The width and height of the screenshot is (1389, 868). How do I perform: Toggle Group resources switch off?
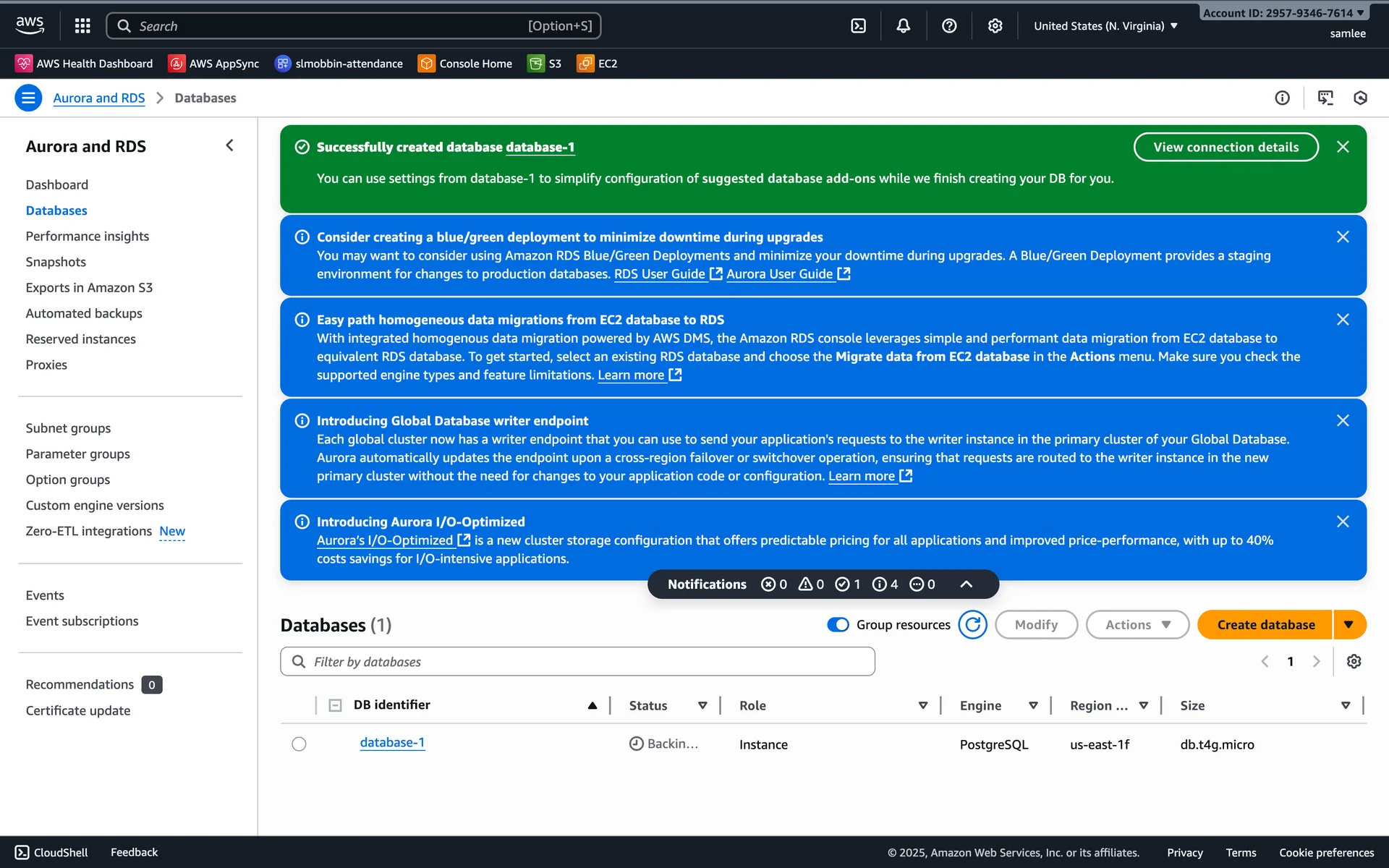pos(838,625)
